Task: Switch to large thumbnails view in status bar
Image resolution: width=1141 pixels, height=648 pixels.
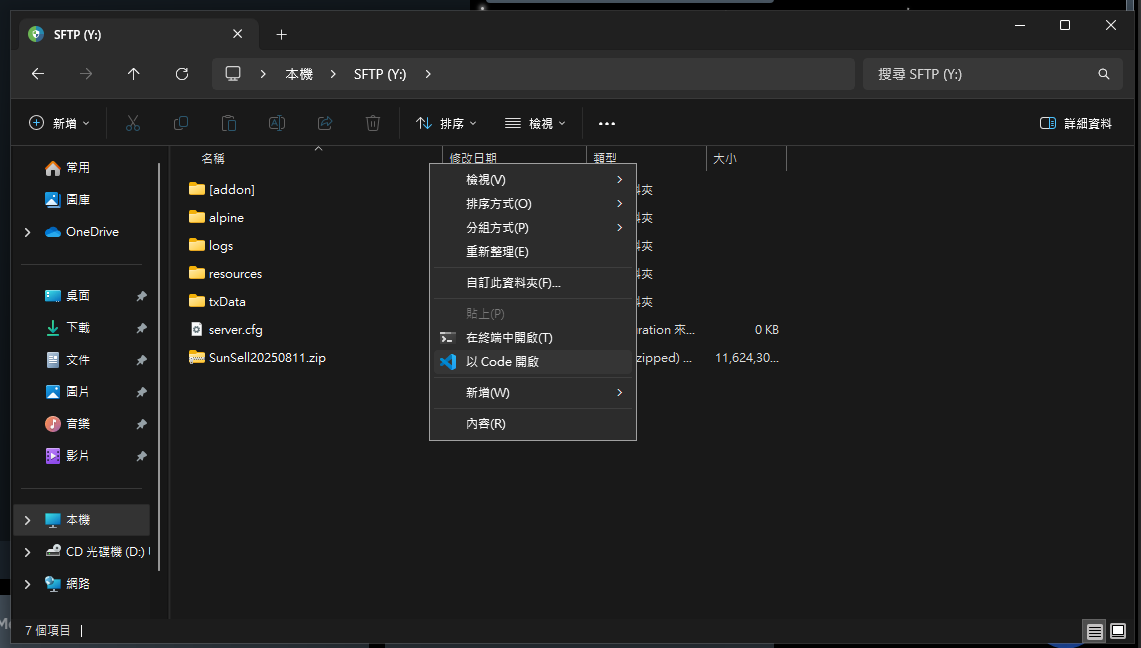Action: pos(1118,631)
